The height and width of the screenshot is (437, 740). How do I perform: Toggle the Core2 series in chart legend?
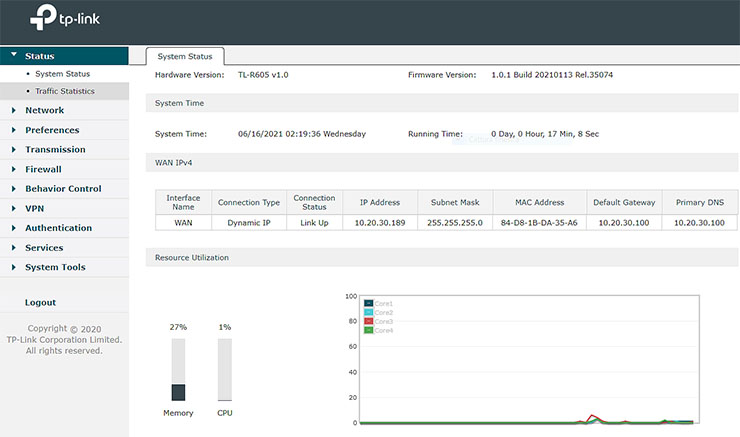click(369, 312)
